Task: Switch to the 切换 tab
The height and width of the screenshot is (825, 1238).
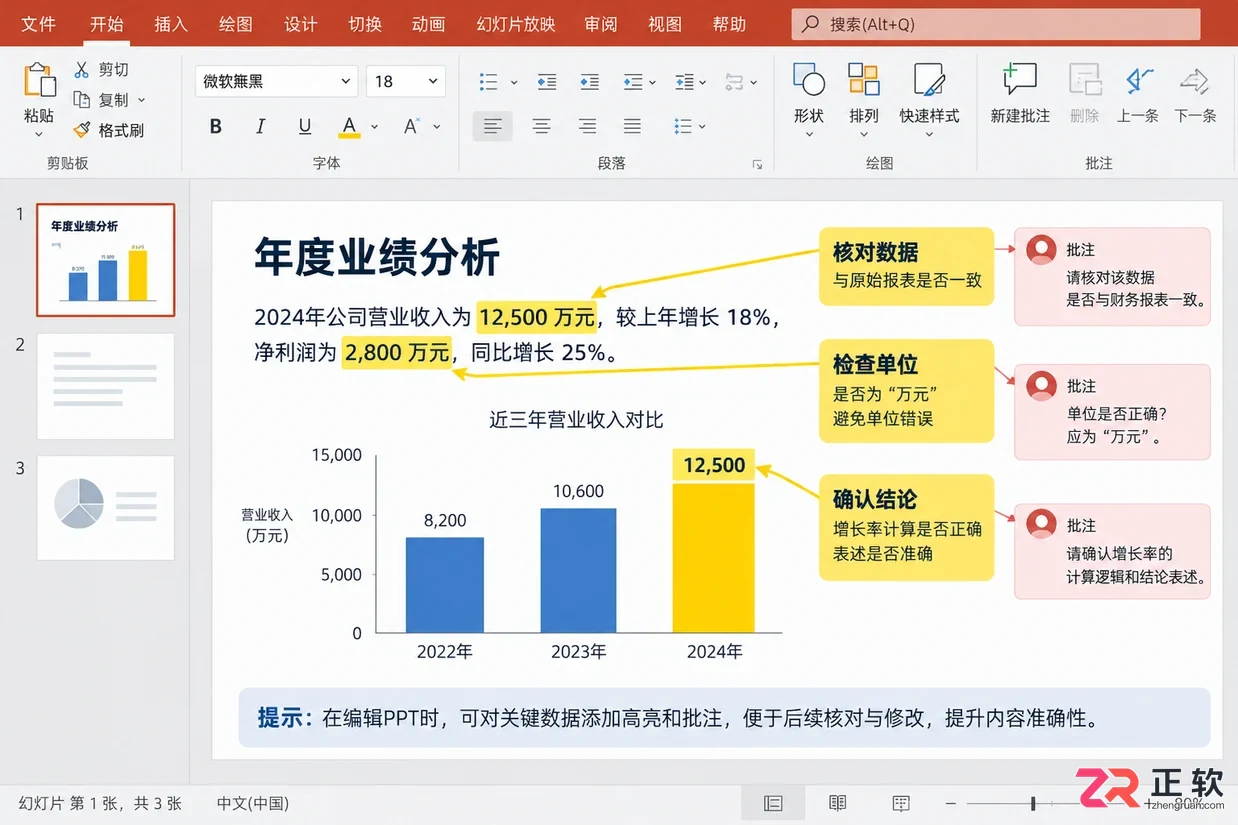Action: coord(365,24)
